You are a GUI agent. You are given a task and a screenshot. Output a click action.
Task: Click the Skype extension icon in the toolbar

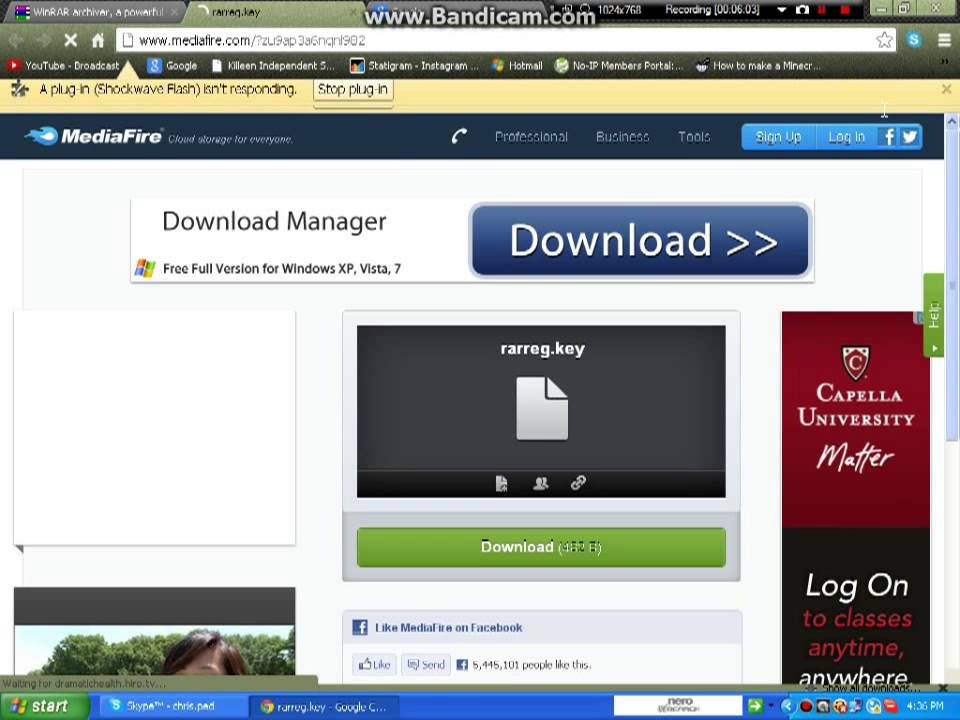click(914, 40)
